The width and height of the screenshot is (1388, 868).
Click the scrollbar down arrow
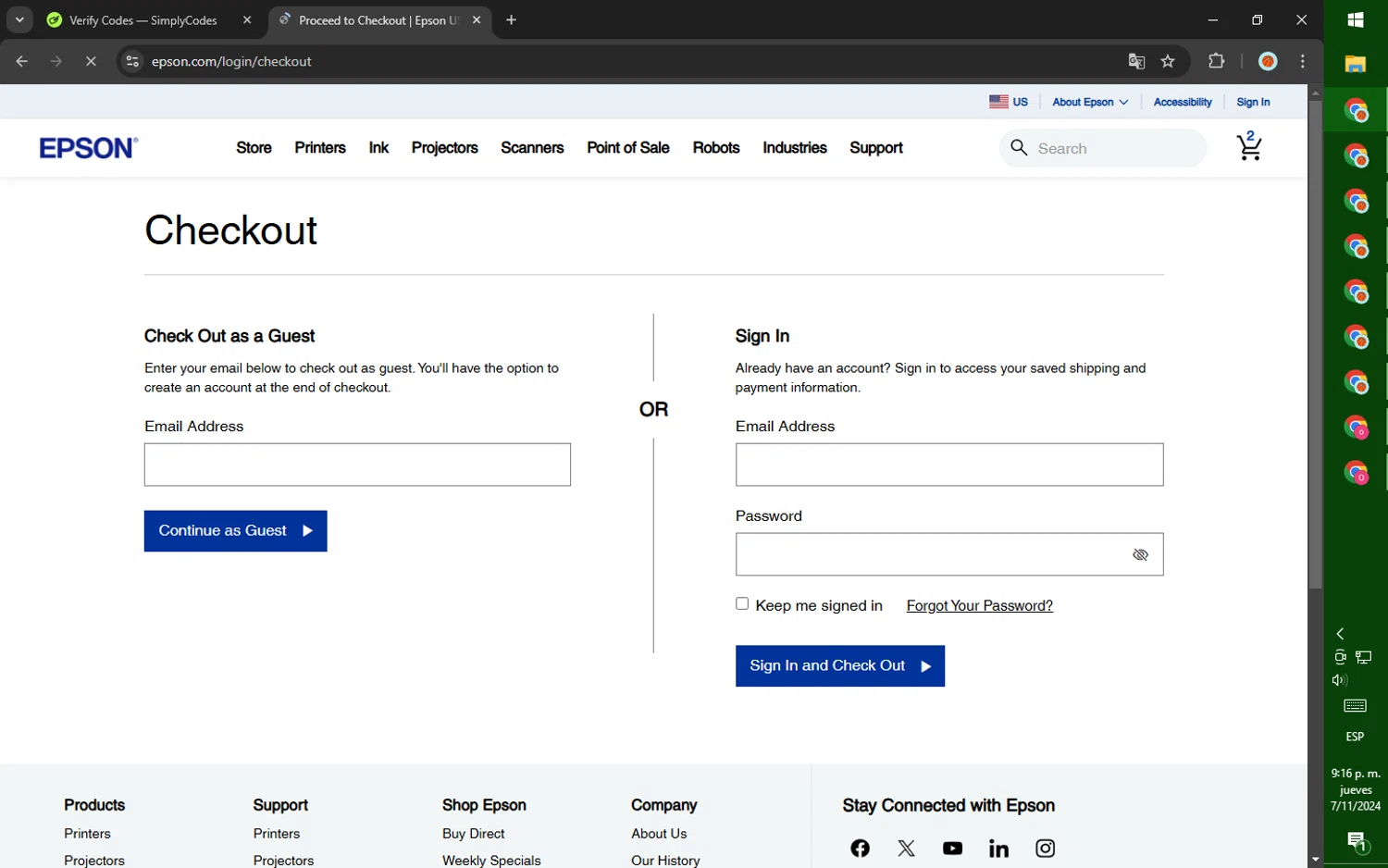point(1315,860)
